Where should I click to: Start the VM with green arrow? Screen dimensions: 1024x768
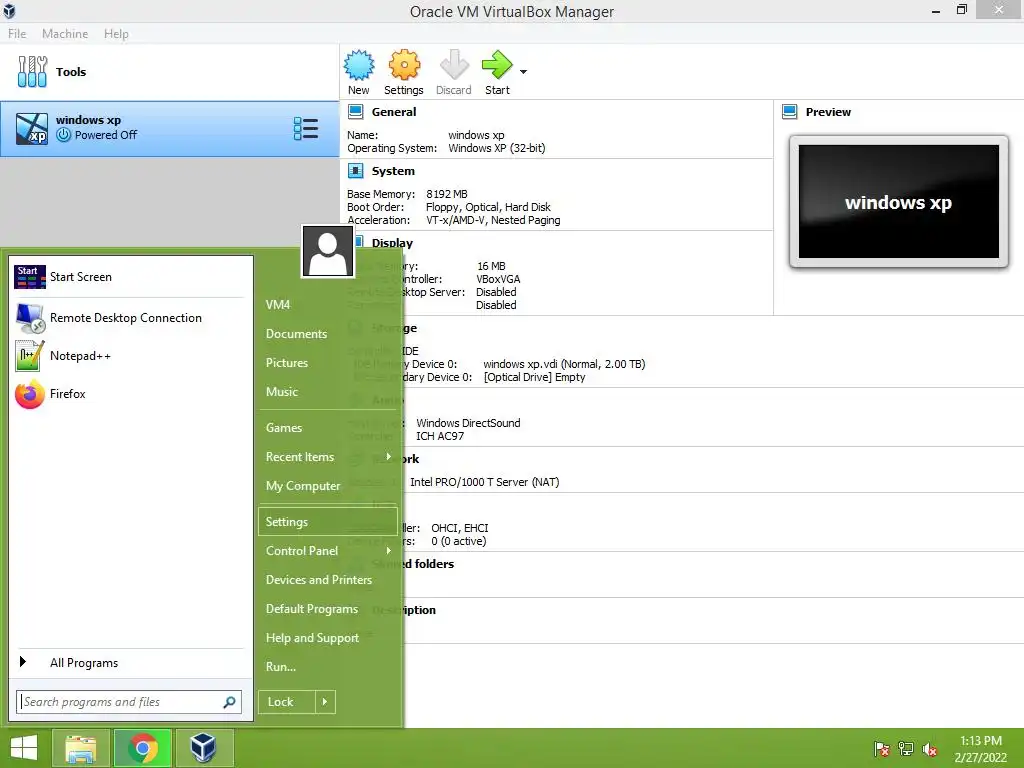tap(497, 65)
